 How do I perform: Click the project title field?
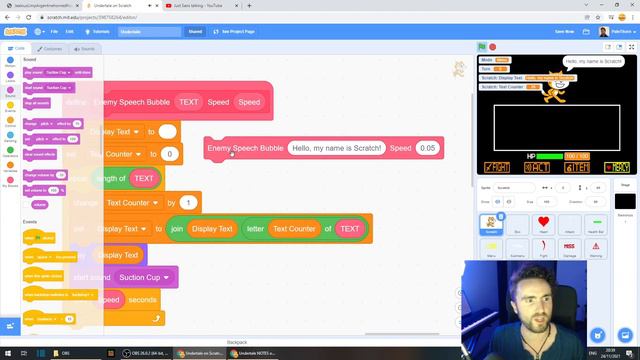149,31
